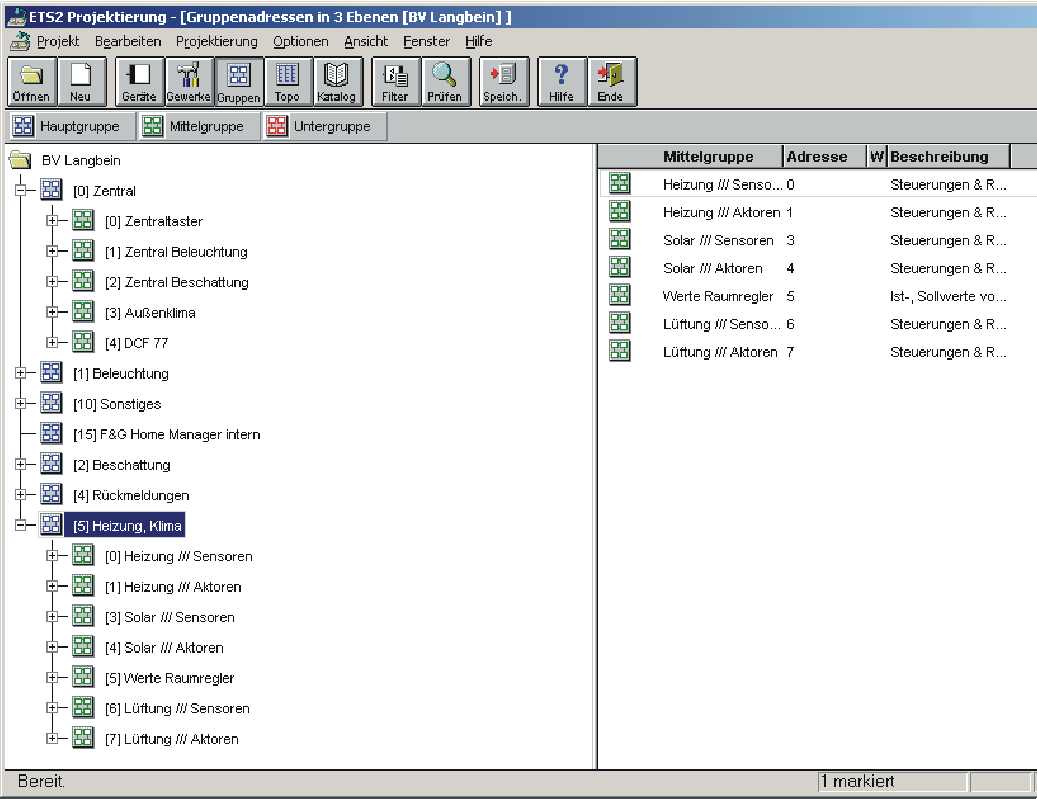Click the Prüfen magnifier icon
1037x799 pixels.
coord(445,81)
